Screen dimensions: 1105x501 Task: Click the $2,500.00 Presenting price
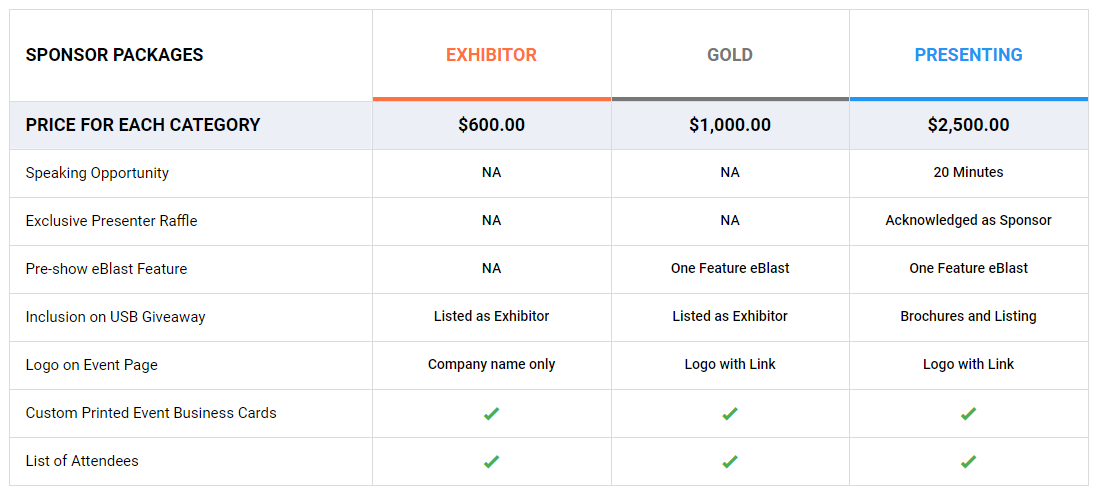[x=968, y=125]
